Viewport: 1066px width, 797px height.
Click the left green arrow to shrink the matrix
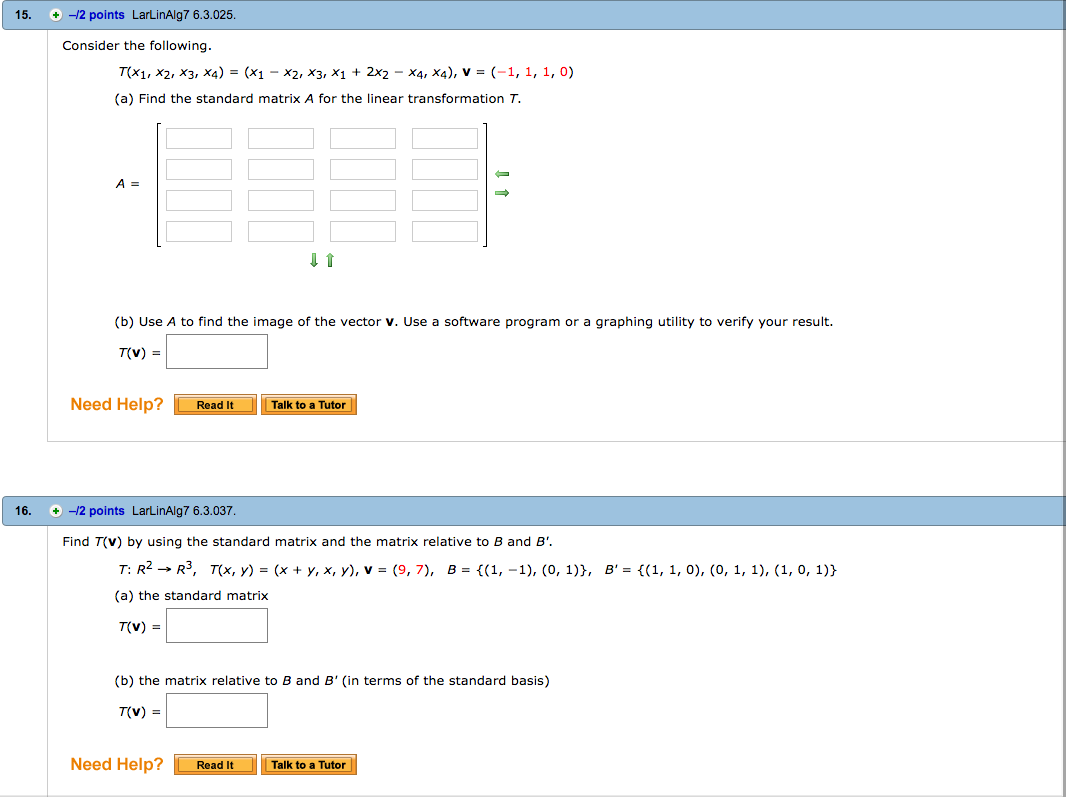[x=502, y=174]
